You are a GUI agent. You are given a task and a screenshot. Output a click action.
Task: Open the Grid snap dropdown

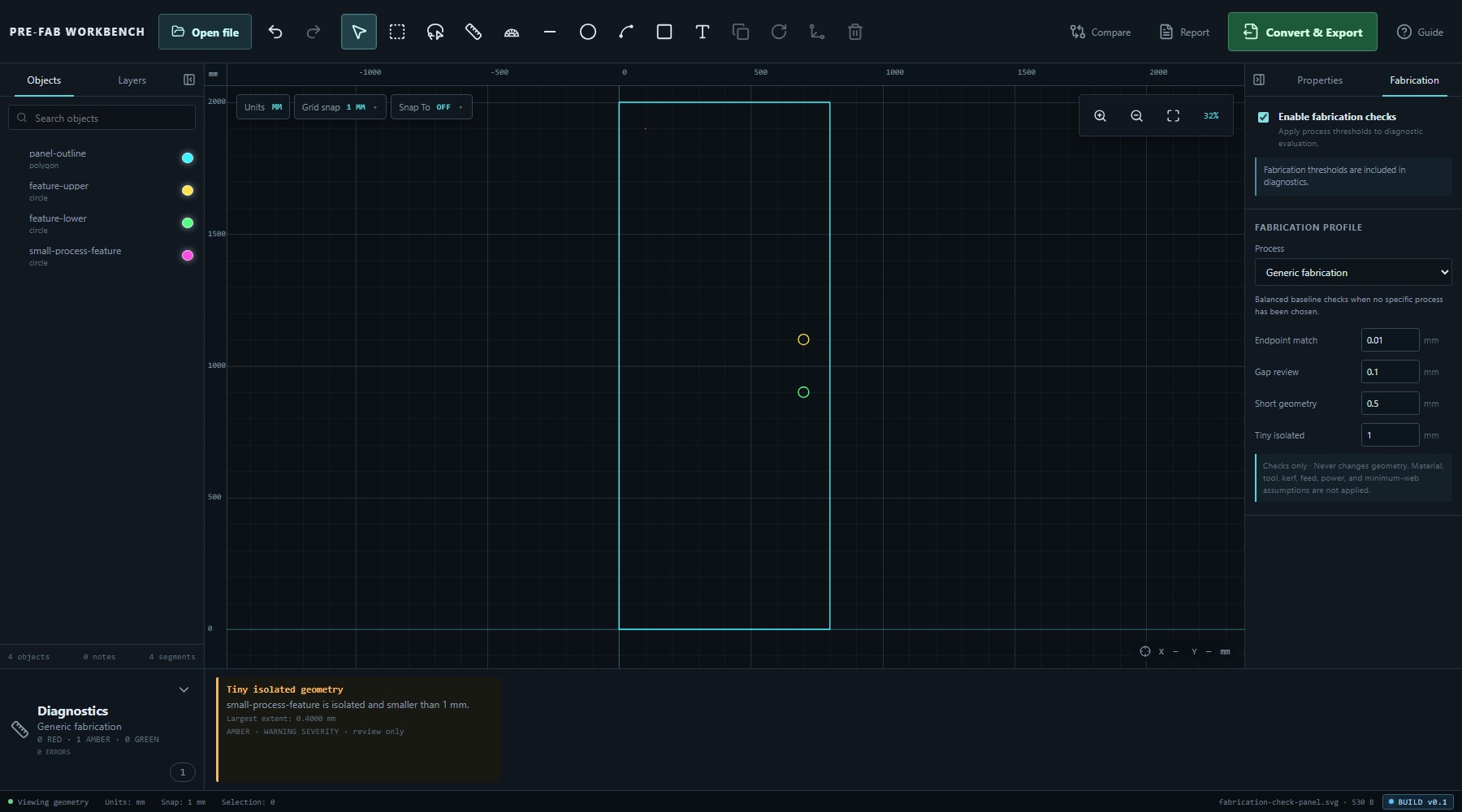click(x=340, y=107)
